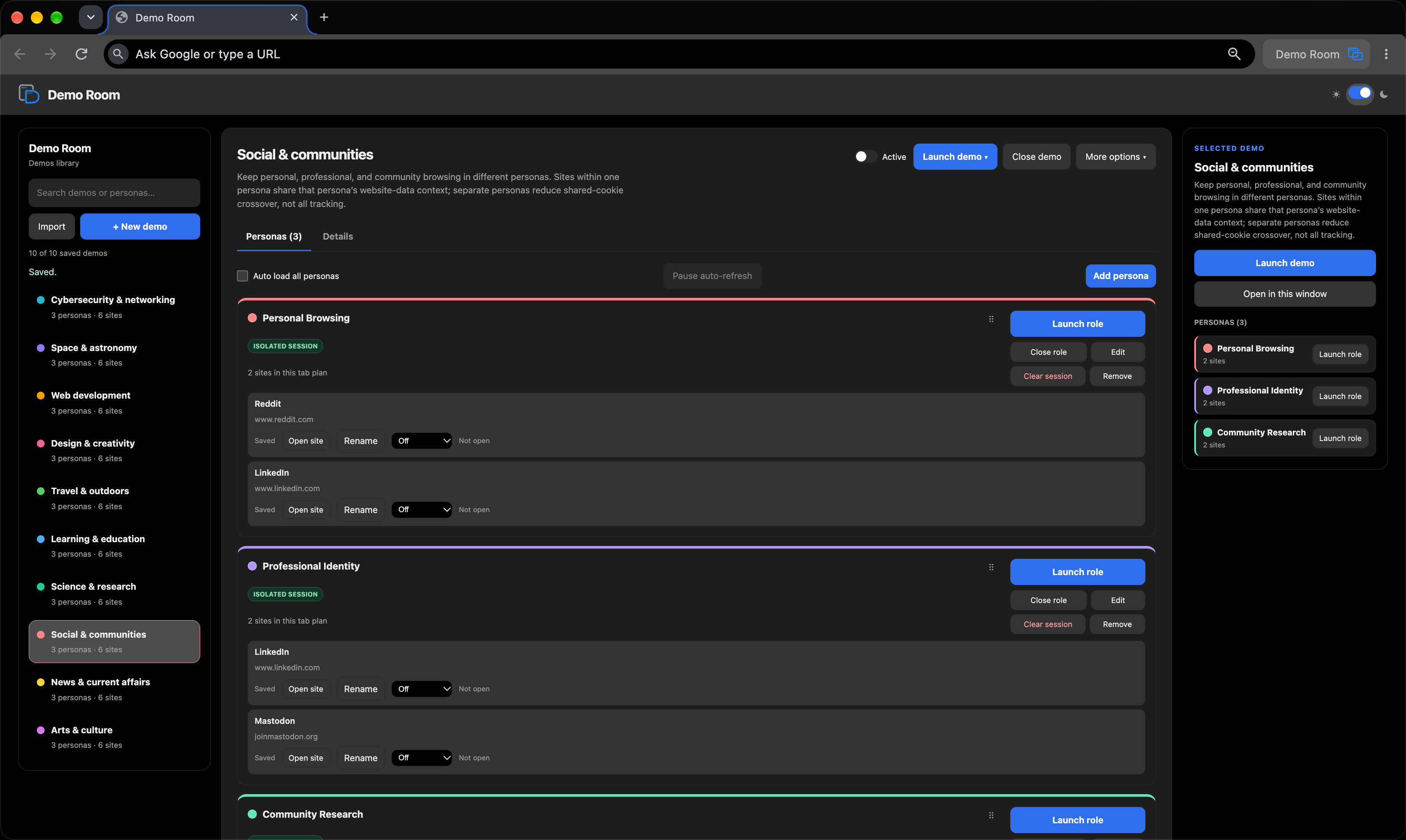Switch to the Details tab

coord(338,237)
